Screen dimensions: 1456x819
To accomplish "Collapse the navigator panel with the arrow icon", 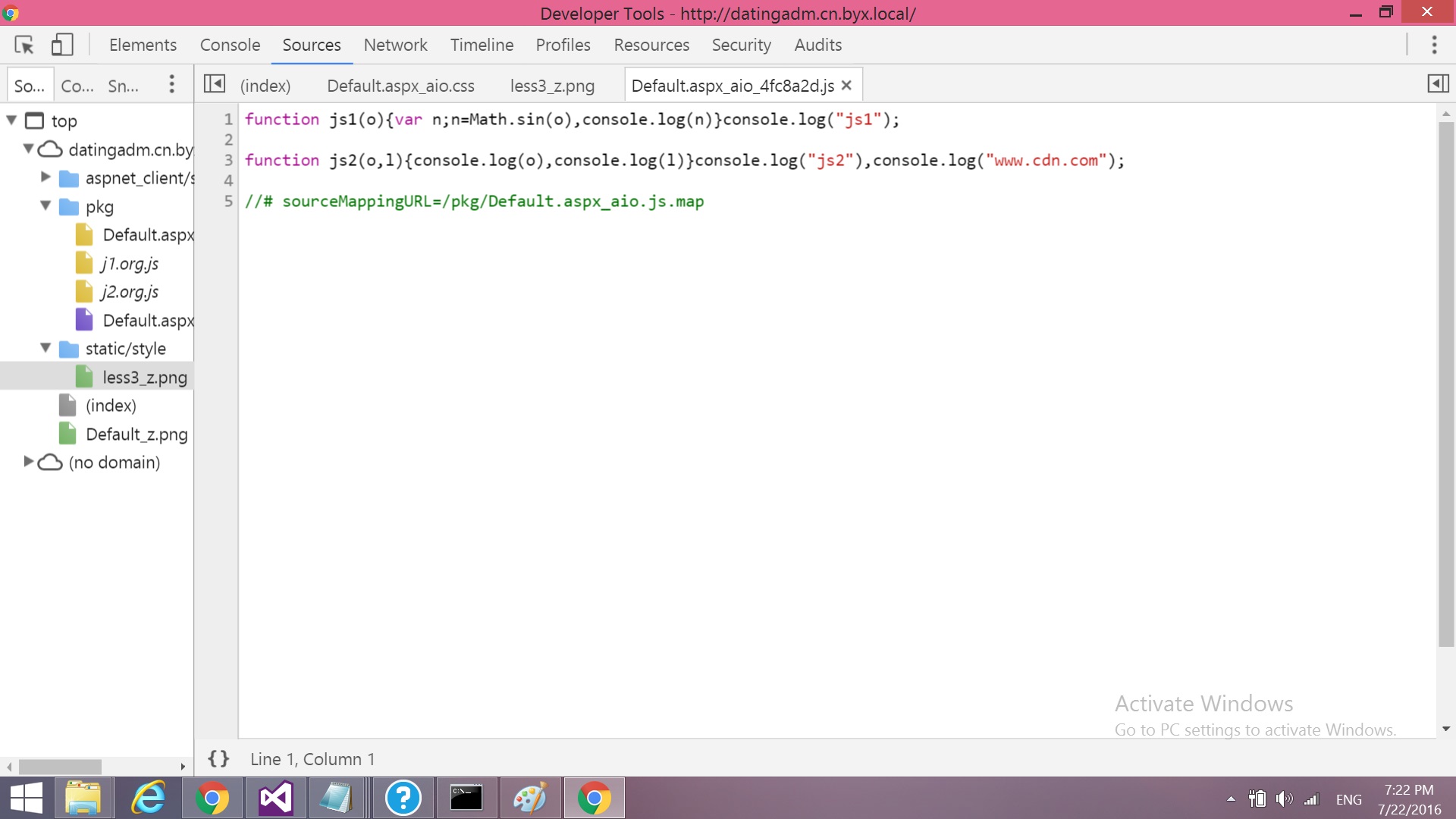I will coord(214,83).
